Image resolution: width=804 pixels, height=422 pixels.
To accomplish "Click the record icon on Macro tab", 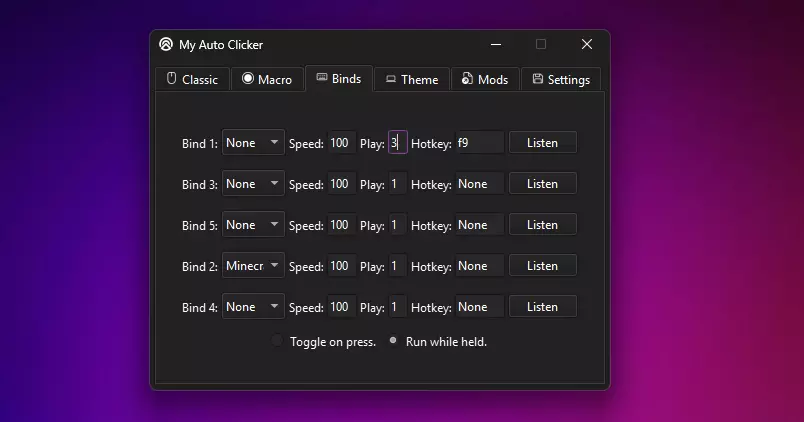I will tap(248, 78).
